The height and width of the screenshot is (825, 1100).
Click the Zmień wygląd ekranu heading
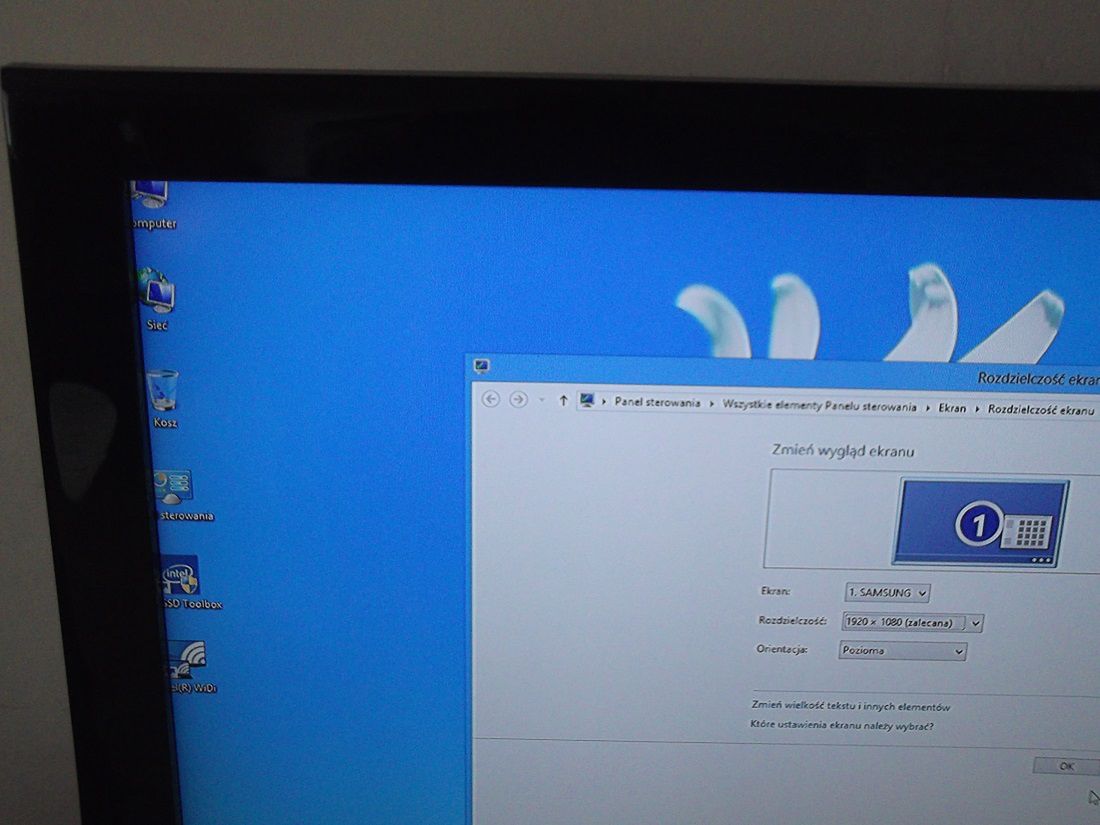coord(843,451)
